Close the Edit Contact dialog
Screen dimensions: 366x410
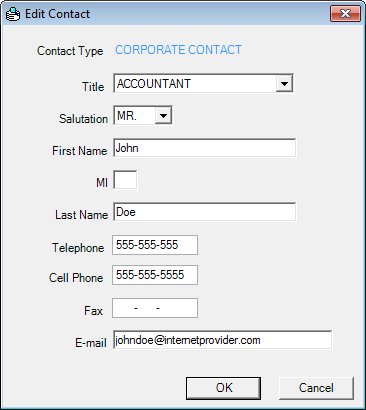point(345,14)
